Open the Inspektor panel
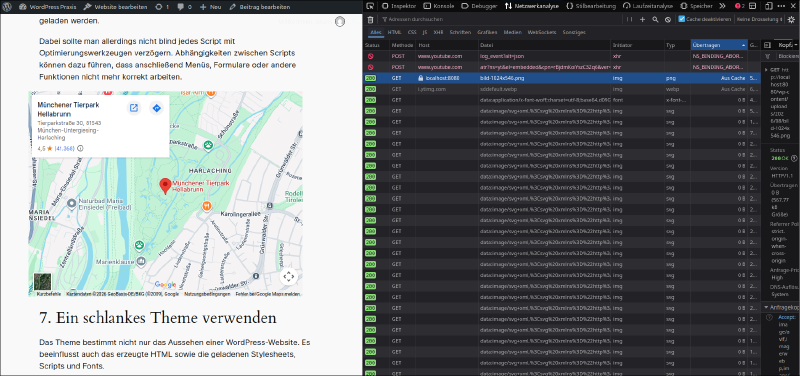The image size is (800, 376). [x=399, y=7]
